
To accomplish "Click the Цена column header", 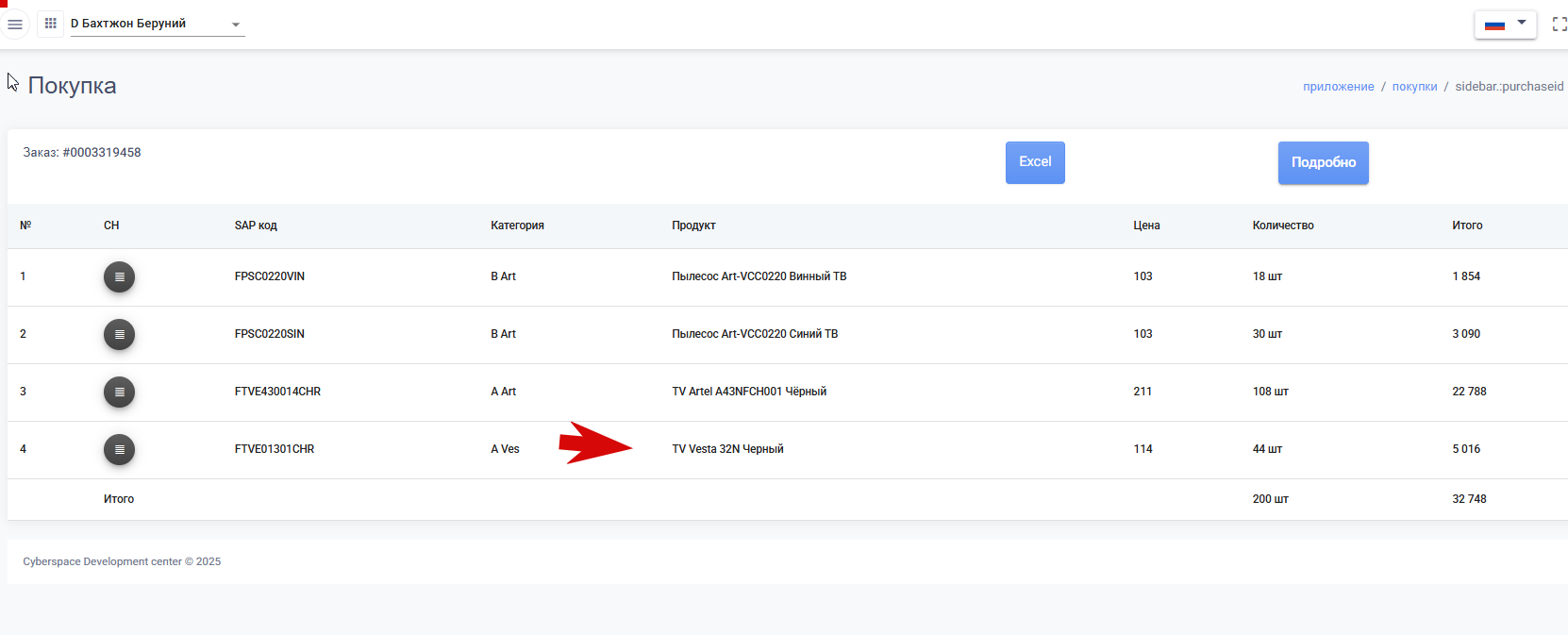I will tap(1146, 226).
